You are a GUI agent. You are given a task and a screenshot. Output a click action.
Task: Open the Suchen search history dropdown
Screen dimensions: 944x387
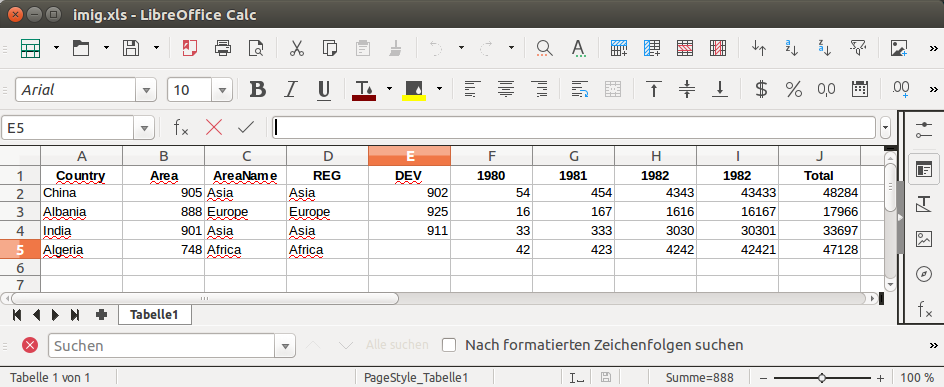click(285, 345)
